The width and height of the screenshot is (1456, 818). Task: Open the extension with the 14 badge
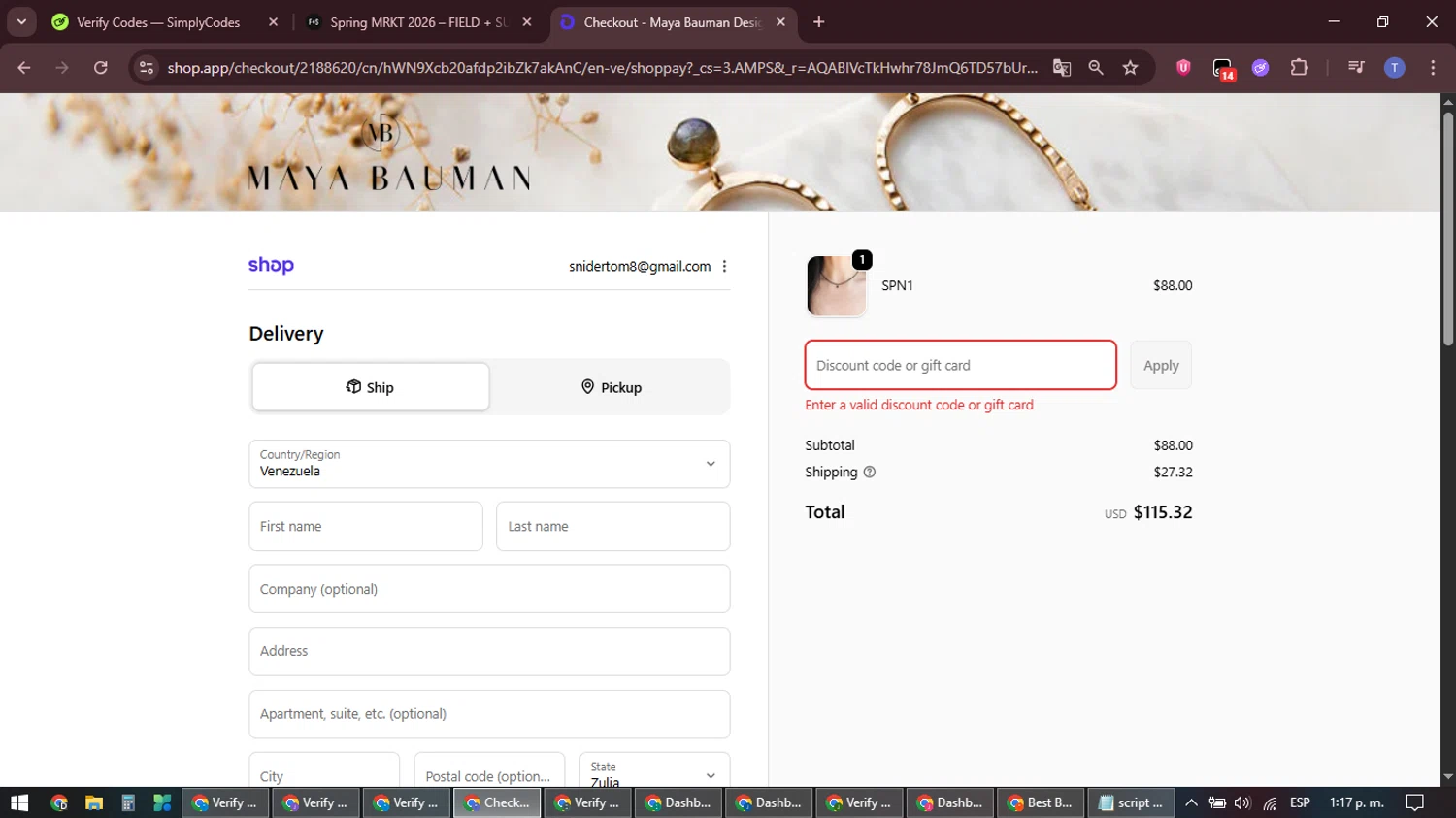(1223, 68)
